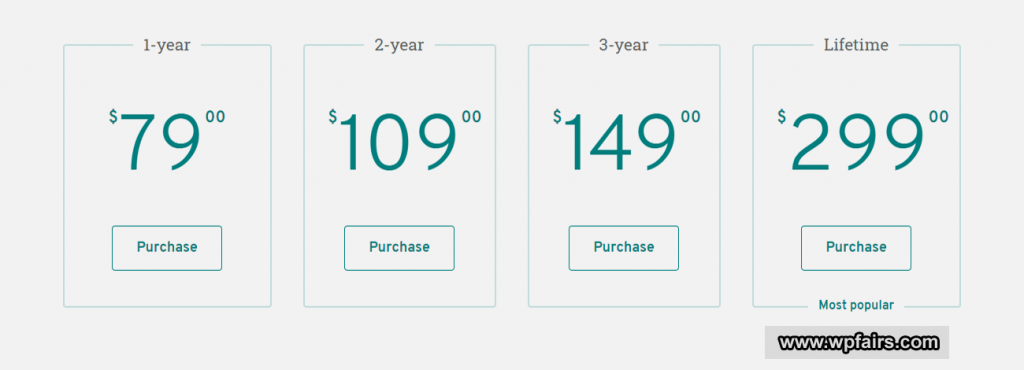Click the Most popular badge
This screenshot has height=370, width=1024.
(856, 305)
